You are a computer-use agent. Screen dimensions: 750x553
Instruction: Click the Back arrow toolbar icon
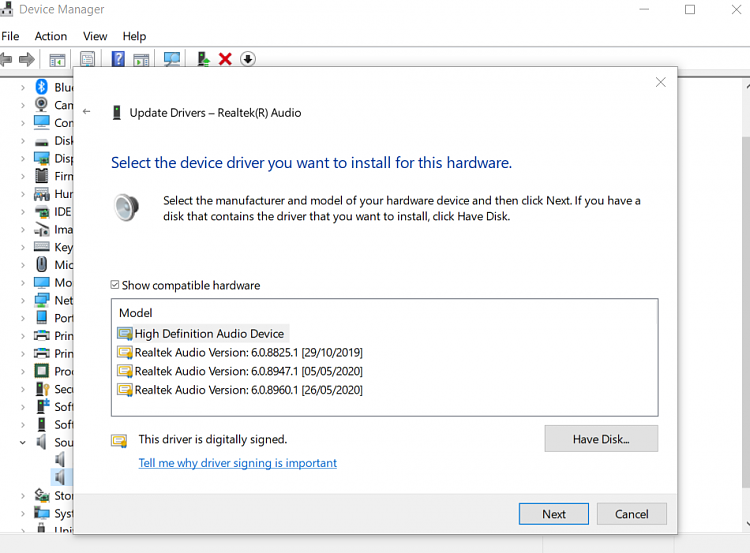point(6,59)
